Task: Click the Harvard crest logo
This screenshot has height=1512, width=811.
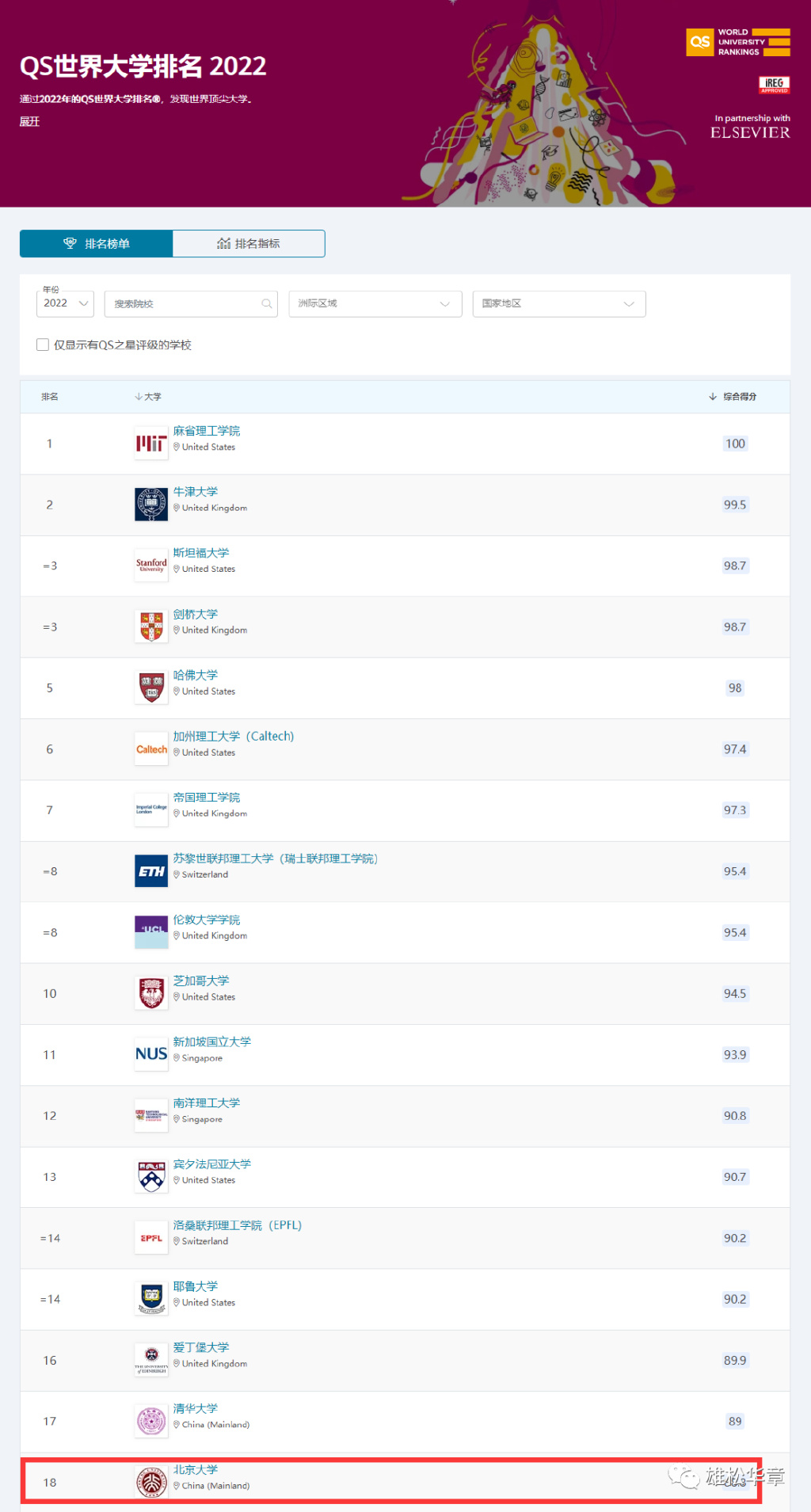Action: pyautogui.click(x=150, y=687)
